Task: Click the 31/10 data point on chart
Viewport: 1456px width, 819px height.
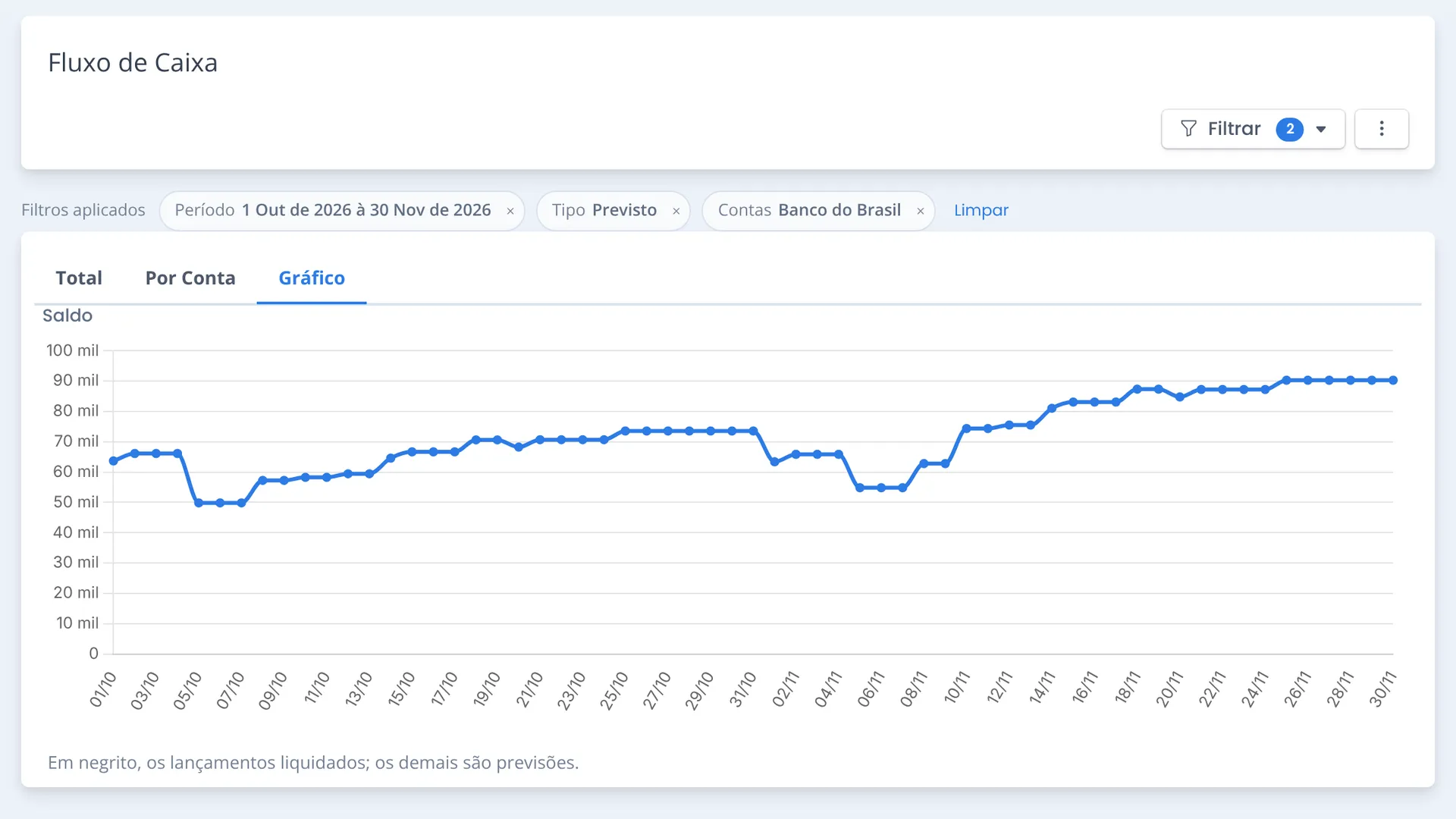Action: pos(754,431)
